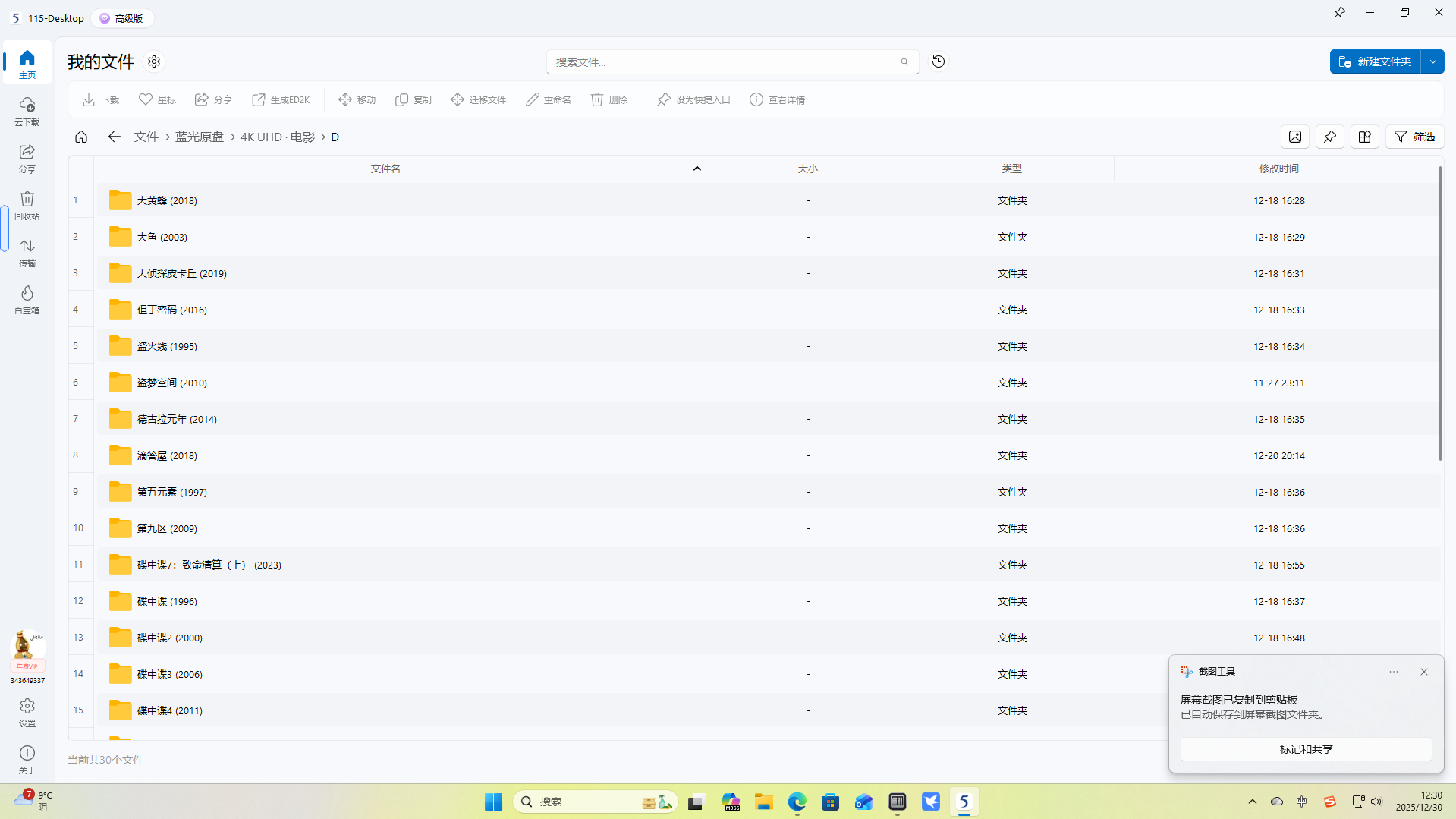Open the 关于 about page
The image size is (1456, 819).
[27, 759]
